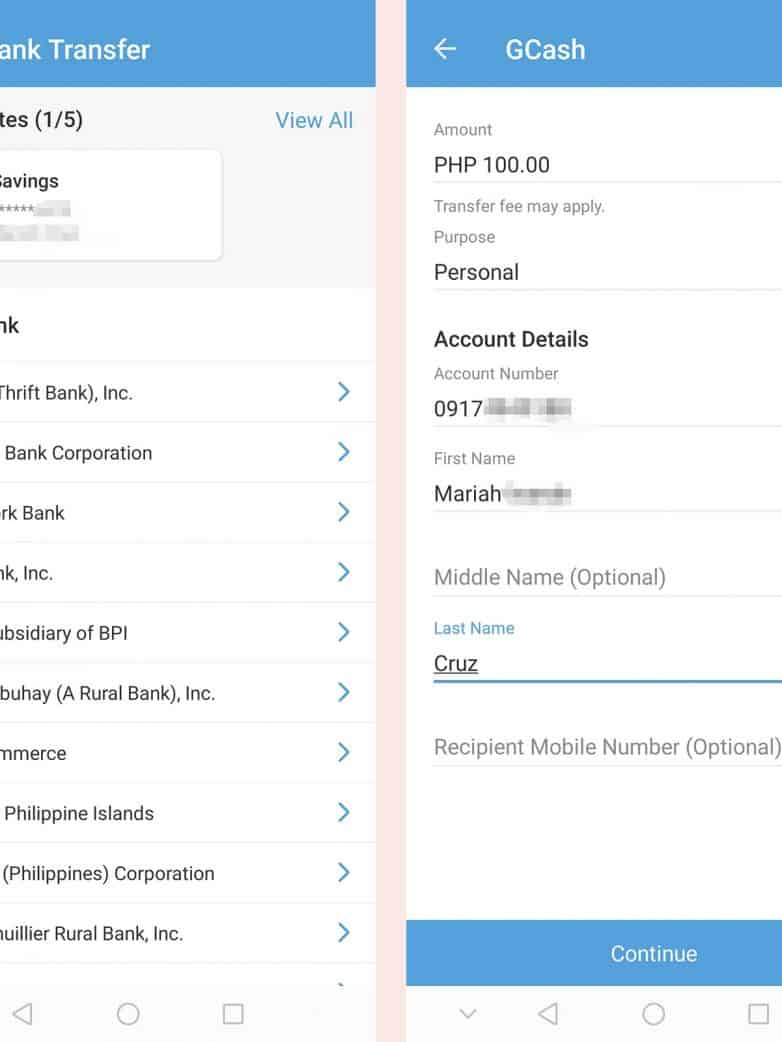Edit the Amount field PHP 100.00
The height and width of the screenshot is (1042, 782).
pos(600,165)
